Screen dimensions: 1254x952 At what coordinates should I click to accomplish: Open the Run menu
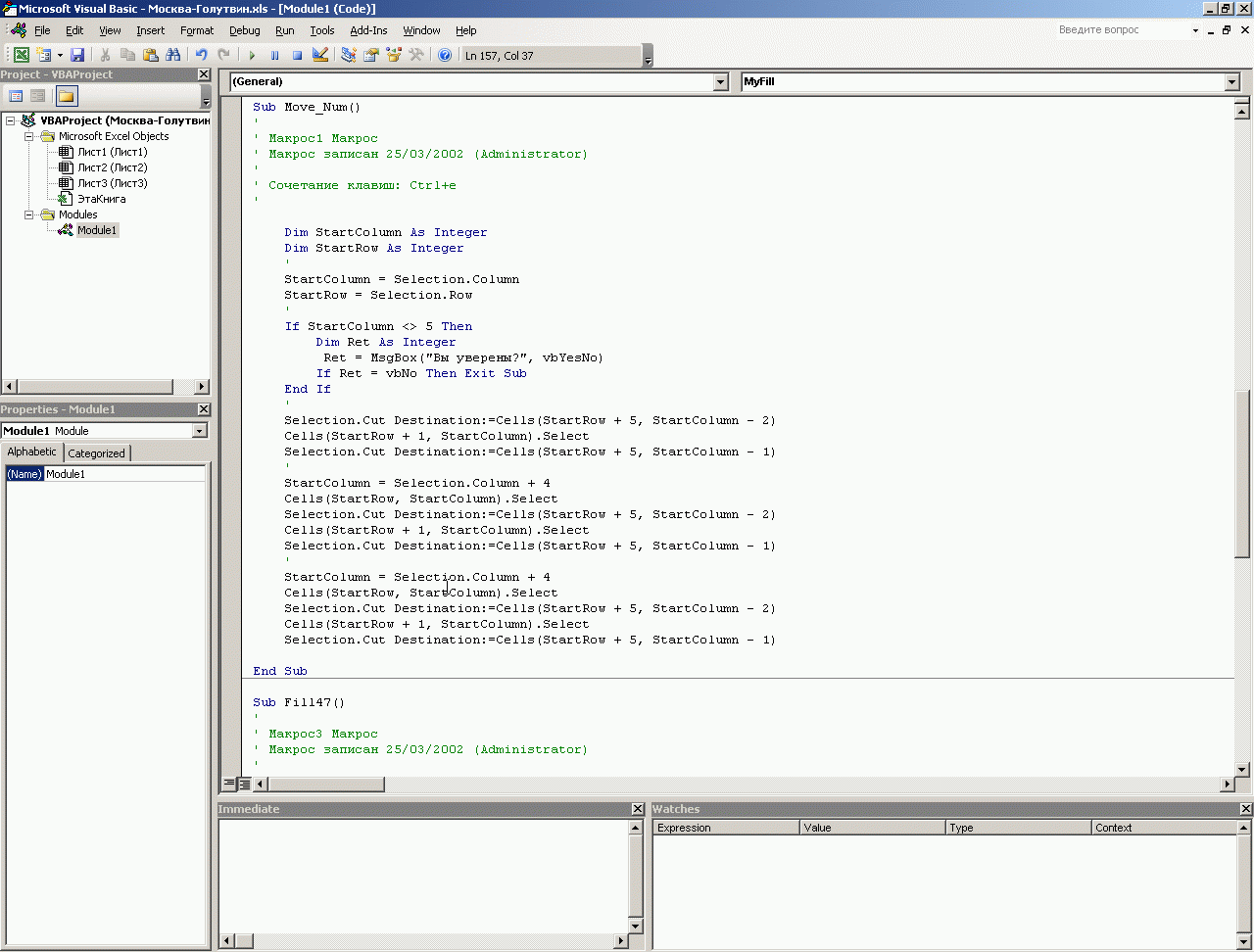(285, 30)
